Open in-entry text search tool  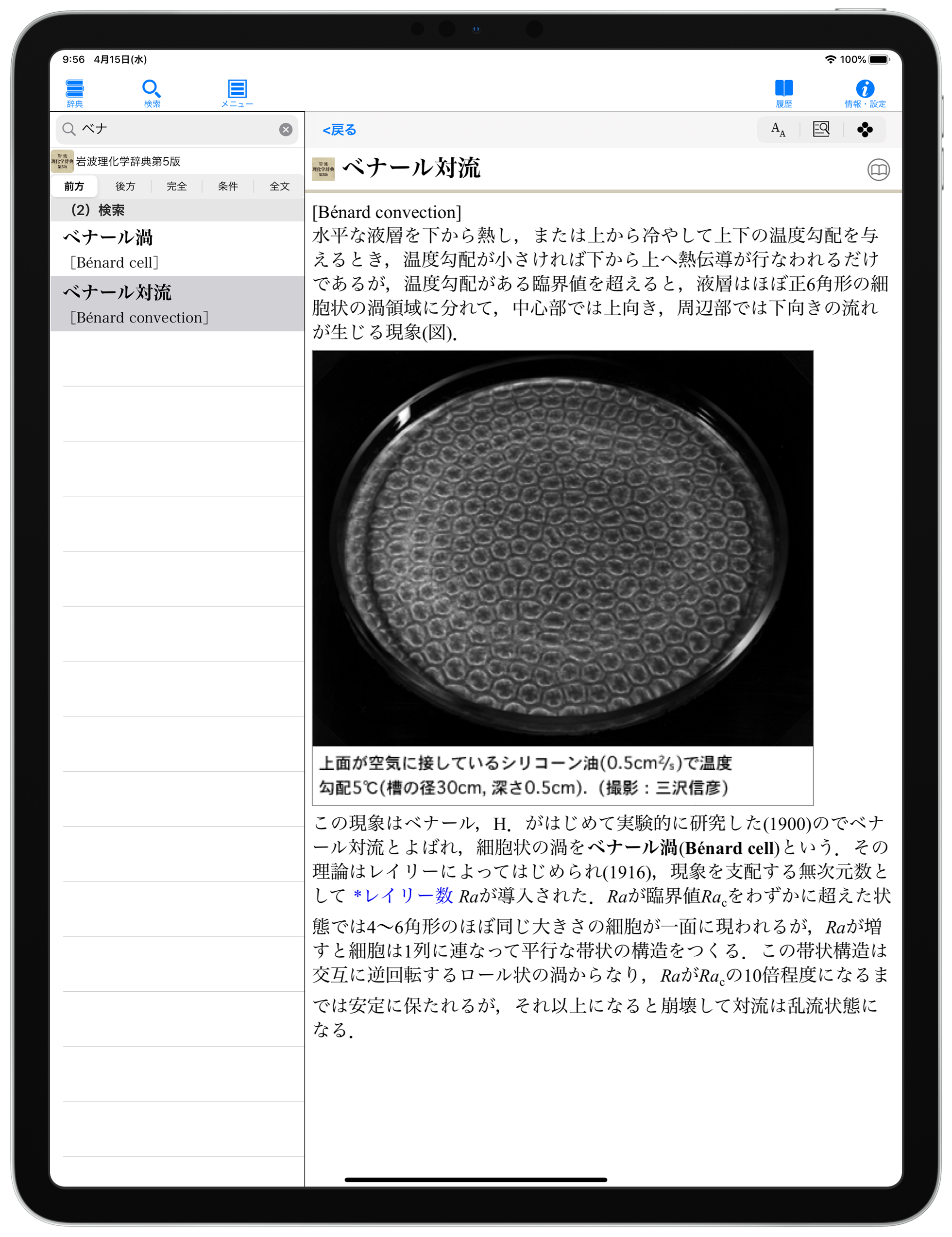pos(821,129)
